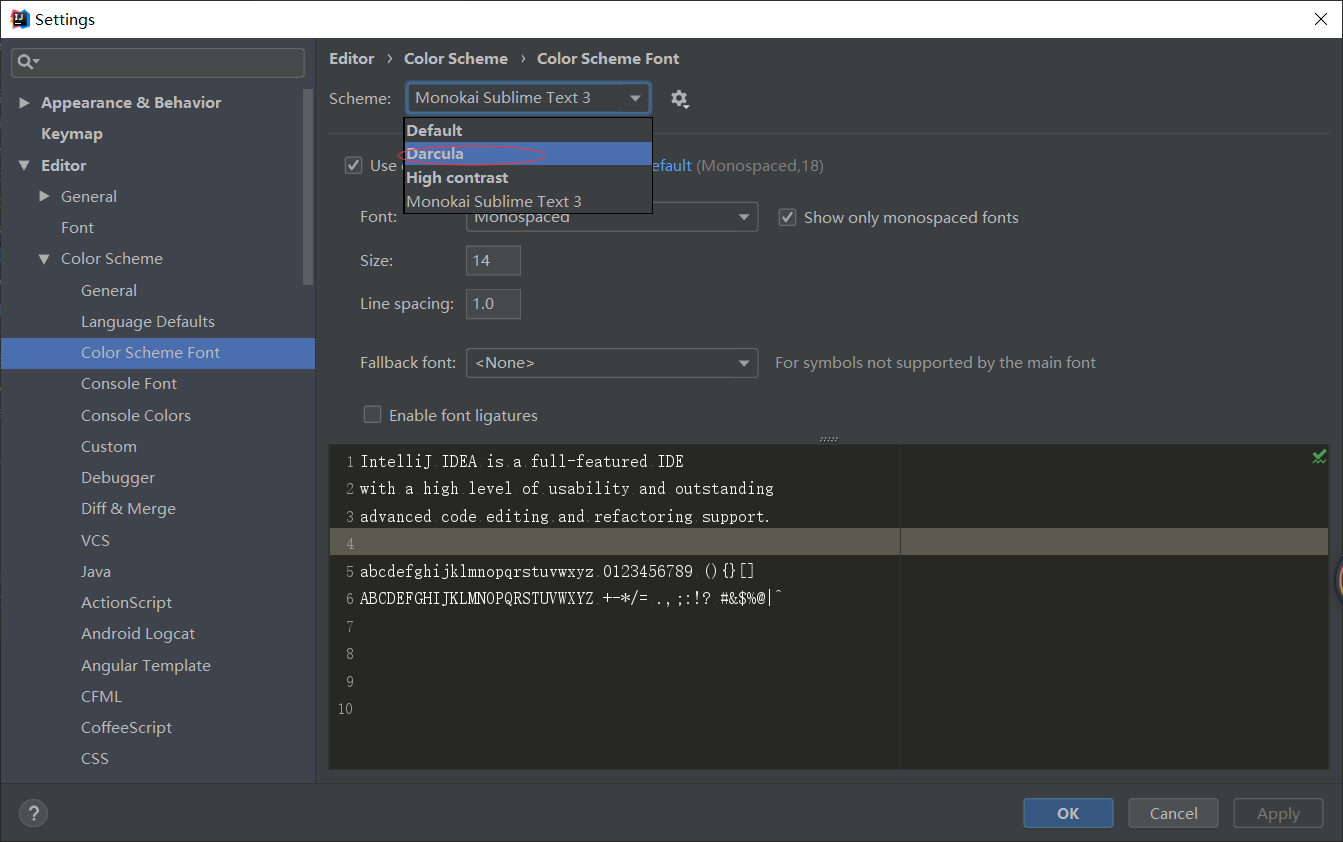Collapse the Editor tree section
Screen dimensions: 1343x842
pos(24,165)
